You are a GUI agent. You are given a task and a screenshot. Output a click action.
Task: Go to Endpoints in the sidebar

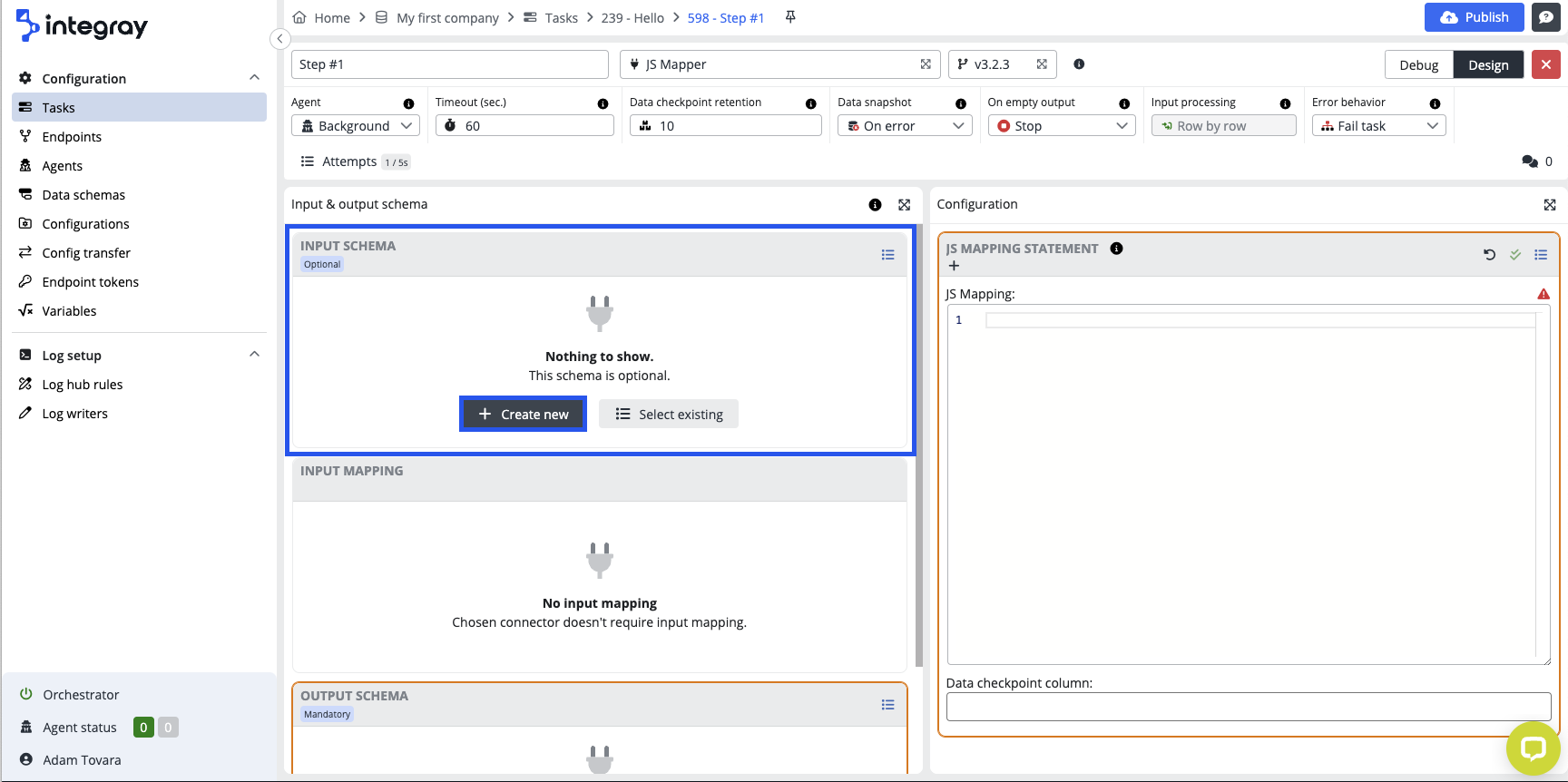[72, 137]
